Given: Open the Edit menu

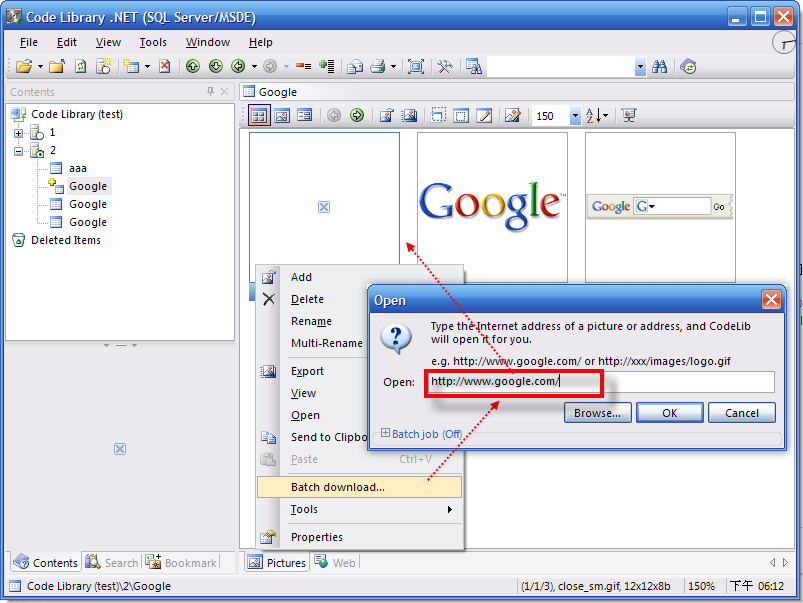Looking at the screenshot, I should point(67,42).
